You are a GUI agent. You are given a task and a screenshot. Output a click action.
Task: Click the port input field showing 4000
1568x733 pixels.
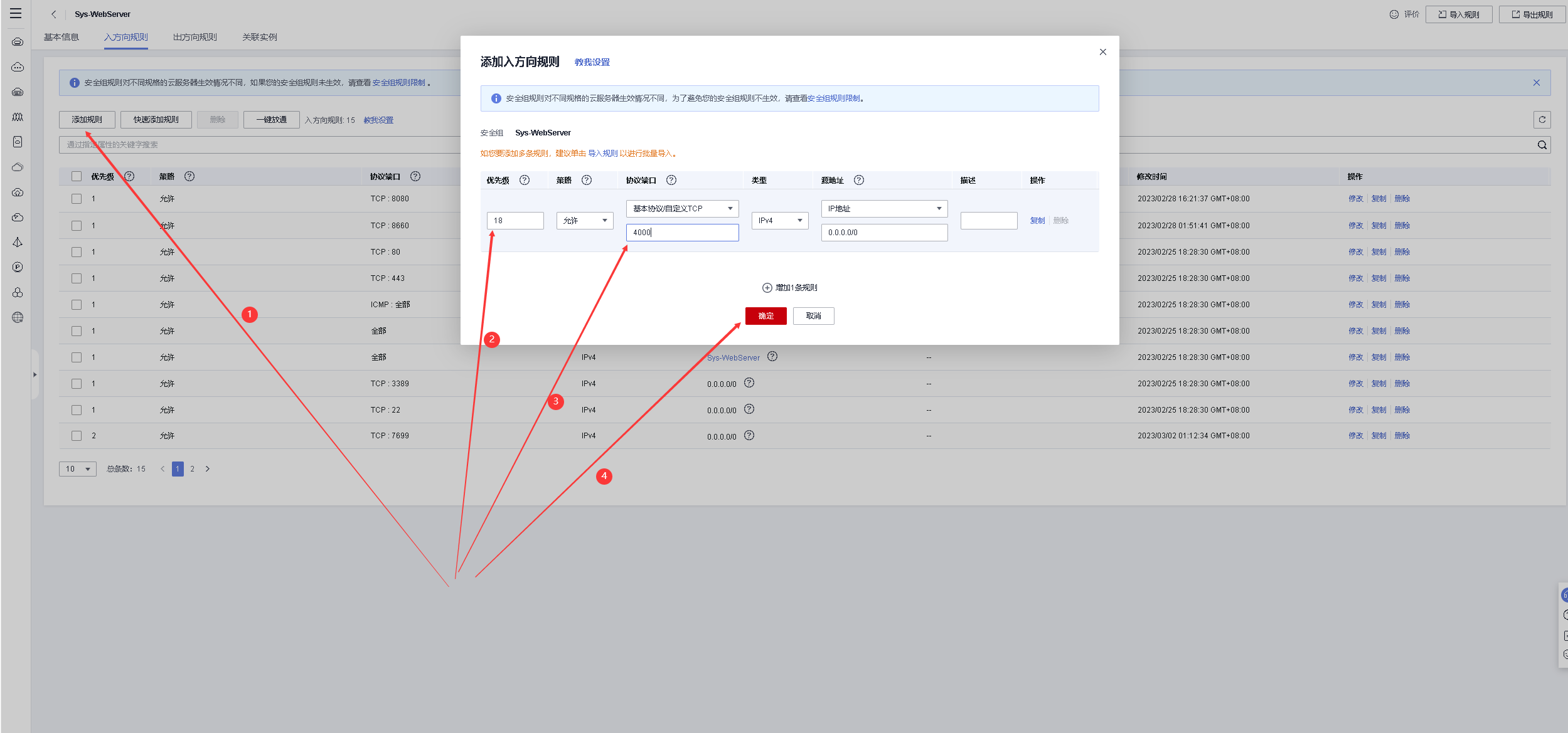(682, 233)
